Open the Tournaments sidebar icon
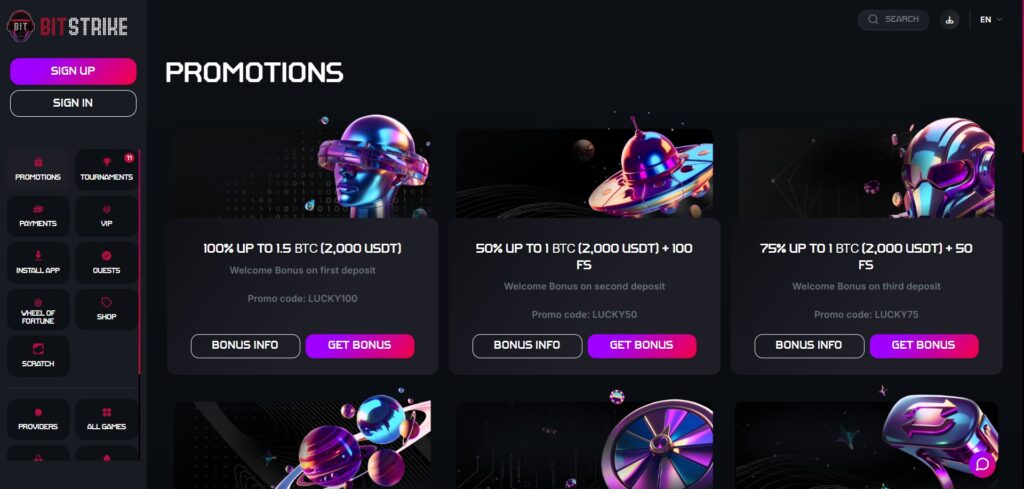 tap(106, 168)
